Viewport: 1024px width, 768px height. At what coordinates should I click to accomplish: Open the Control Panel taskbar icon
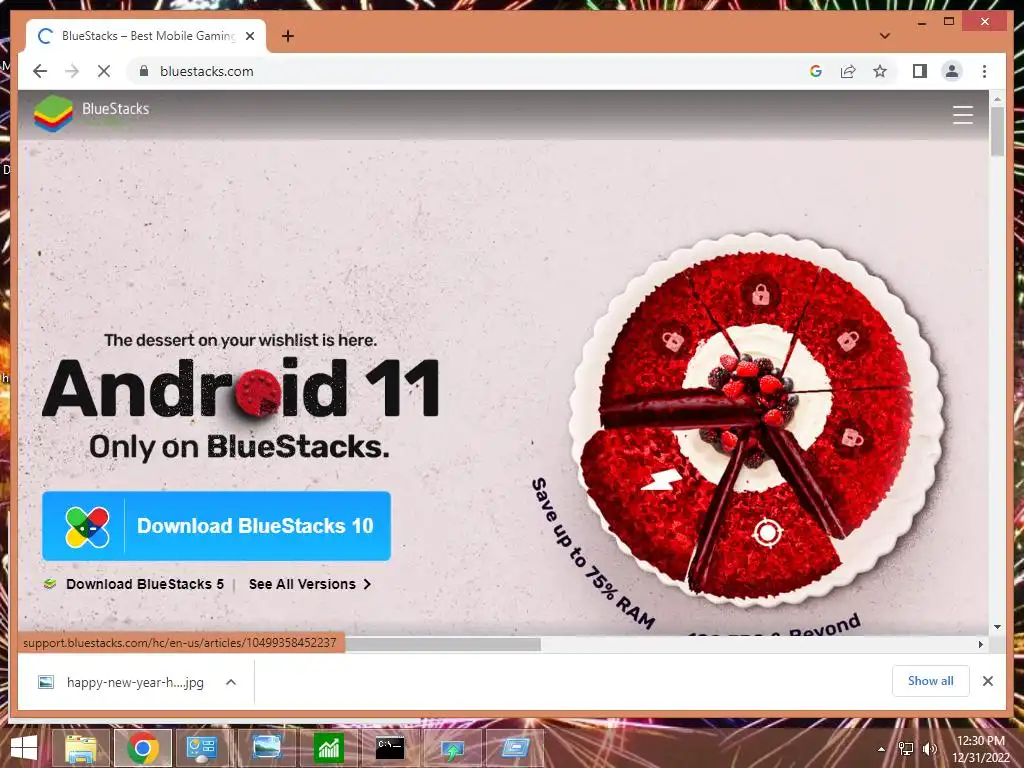(202, 748)
